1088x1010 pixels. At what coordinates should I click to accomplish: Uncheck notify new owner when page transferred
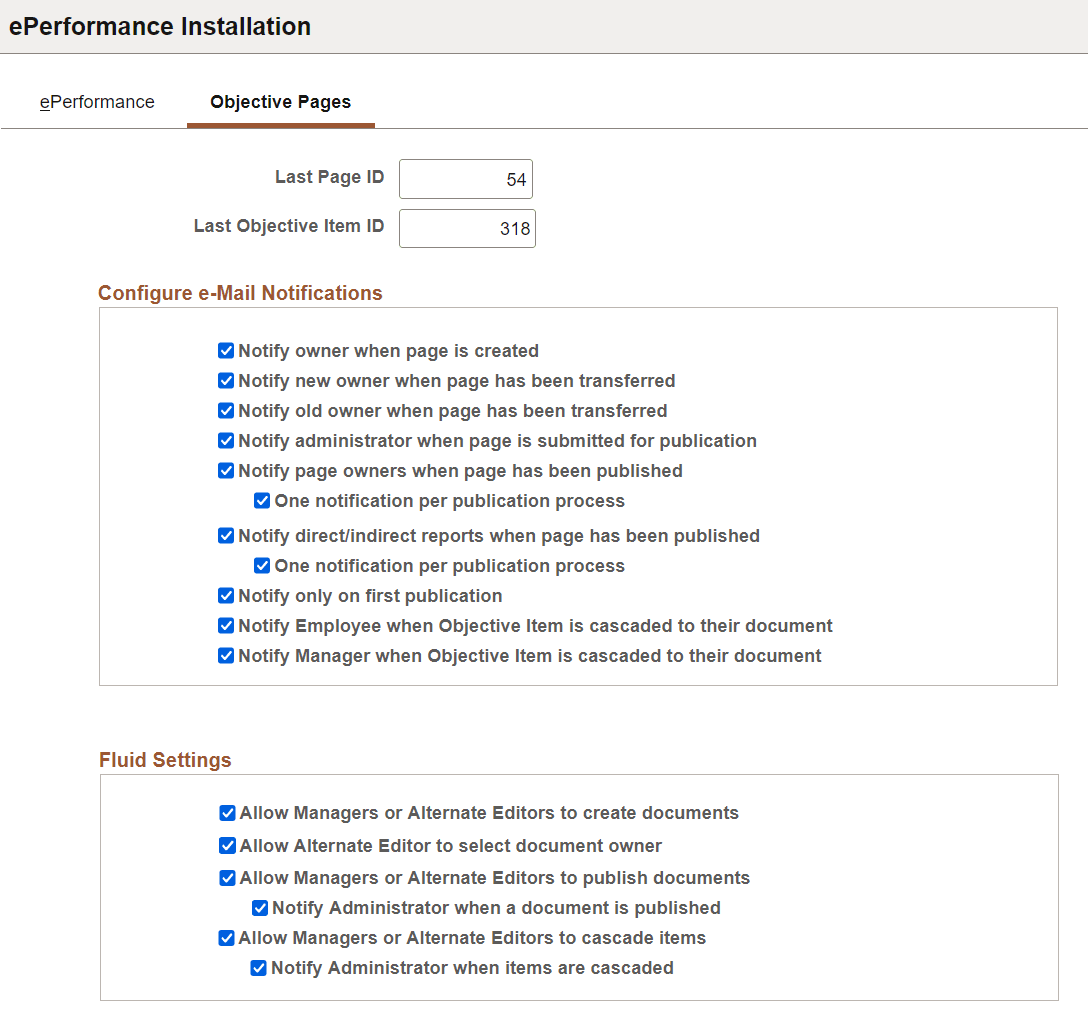click(x=225, y=380)
